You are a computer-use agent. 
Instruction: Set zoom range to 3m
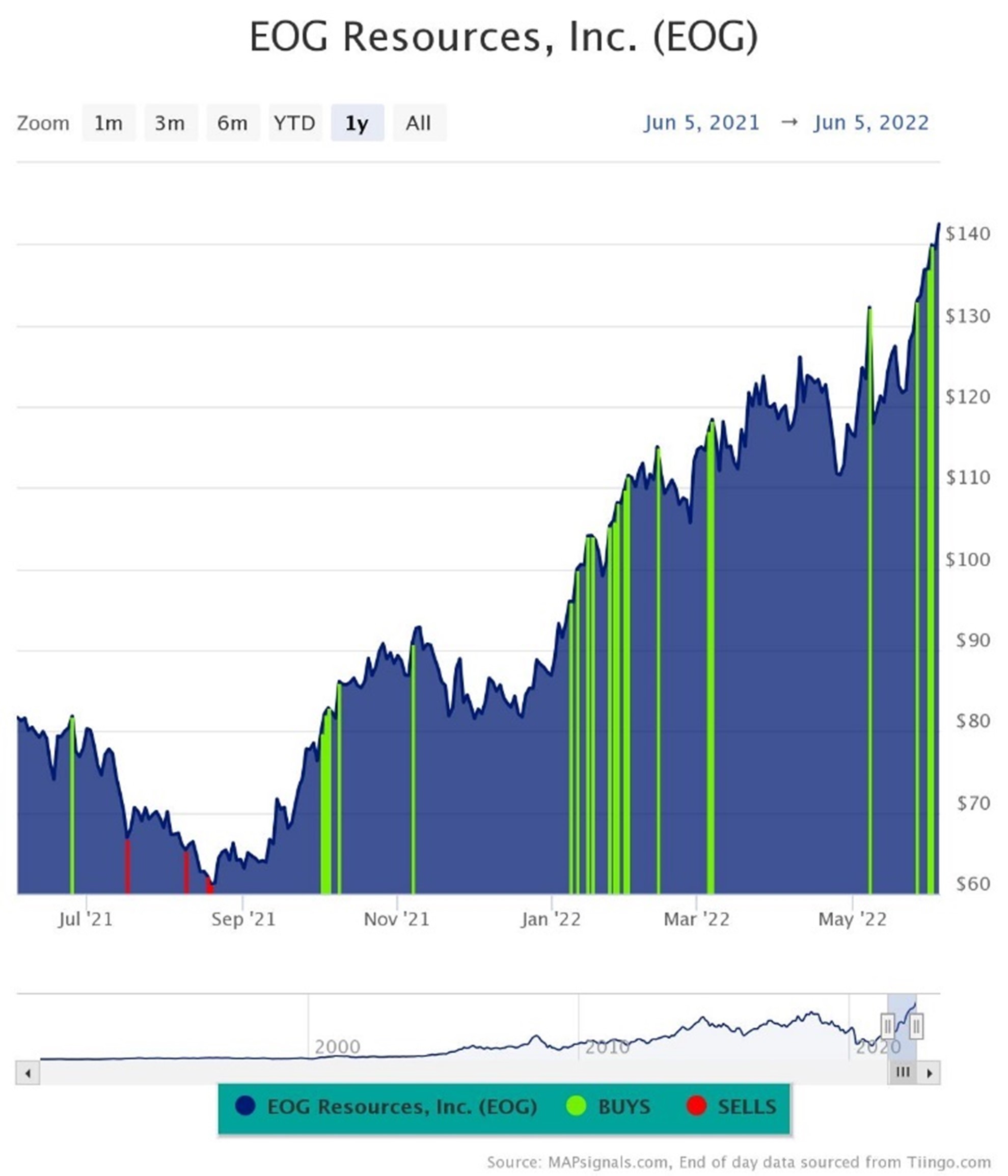171,123
